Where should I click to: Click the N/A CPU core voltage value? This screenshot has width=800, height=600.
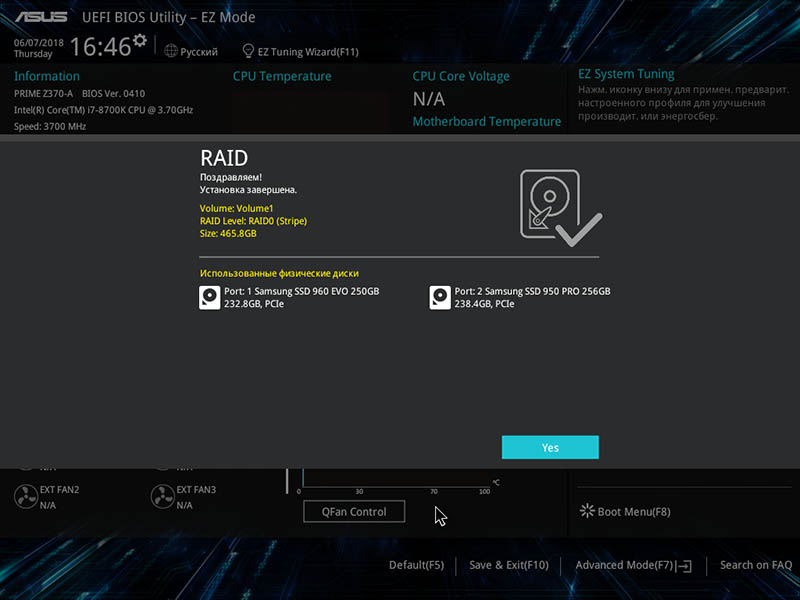[429, 98]
